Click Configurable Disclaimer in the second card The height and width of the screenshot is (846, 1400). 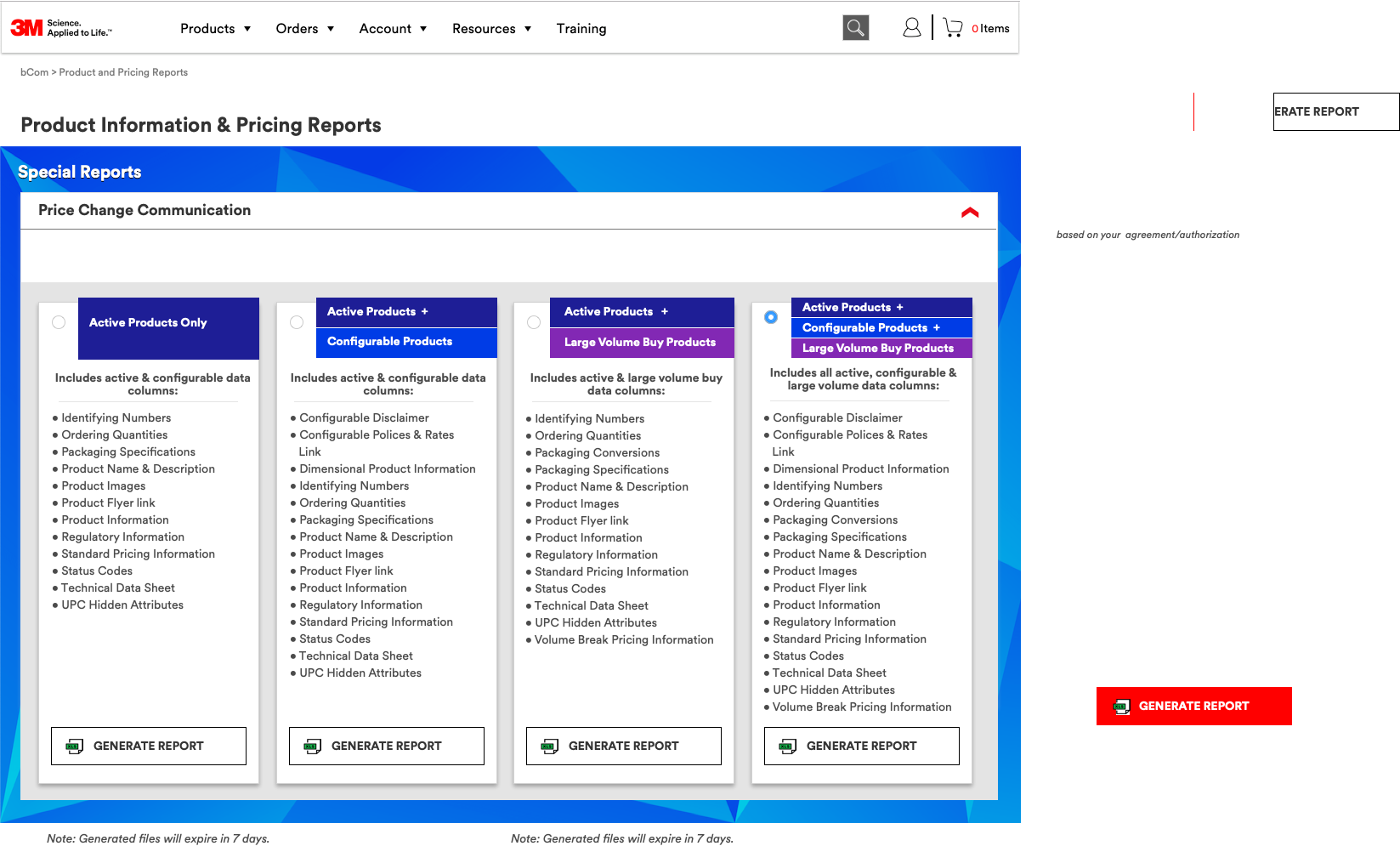(x=364, y=417)
